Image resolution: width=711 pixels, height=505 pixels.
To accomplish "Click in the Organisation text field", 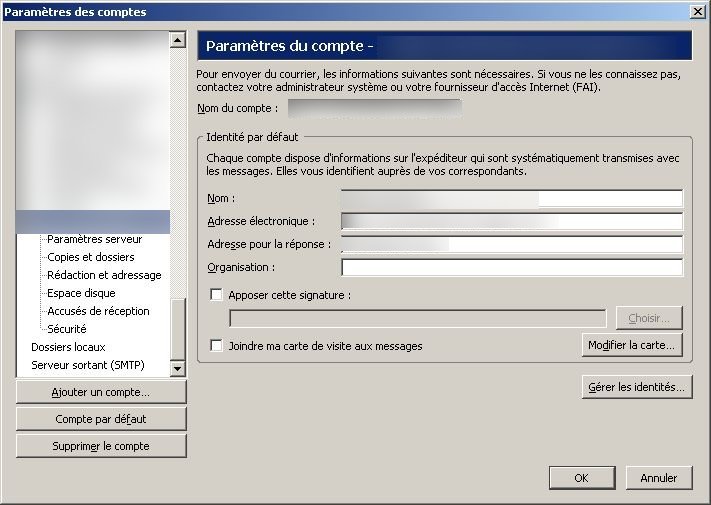I will 511,268.
